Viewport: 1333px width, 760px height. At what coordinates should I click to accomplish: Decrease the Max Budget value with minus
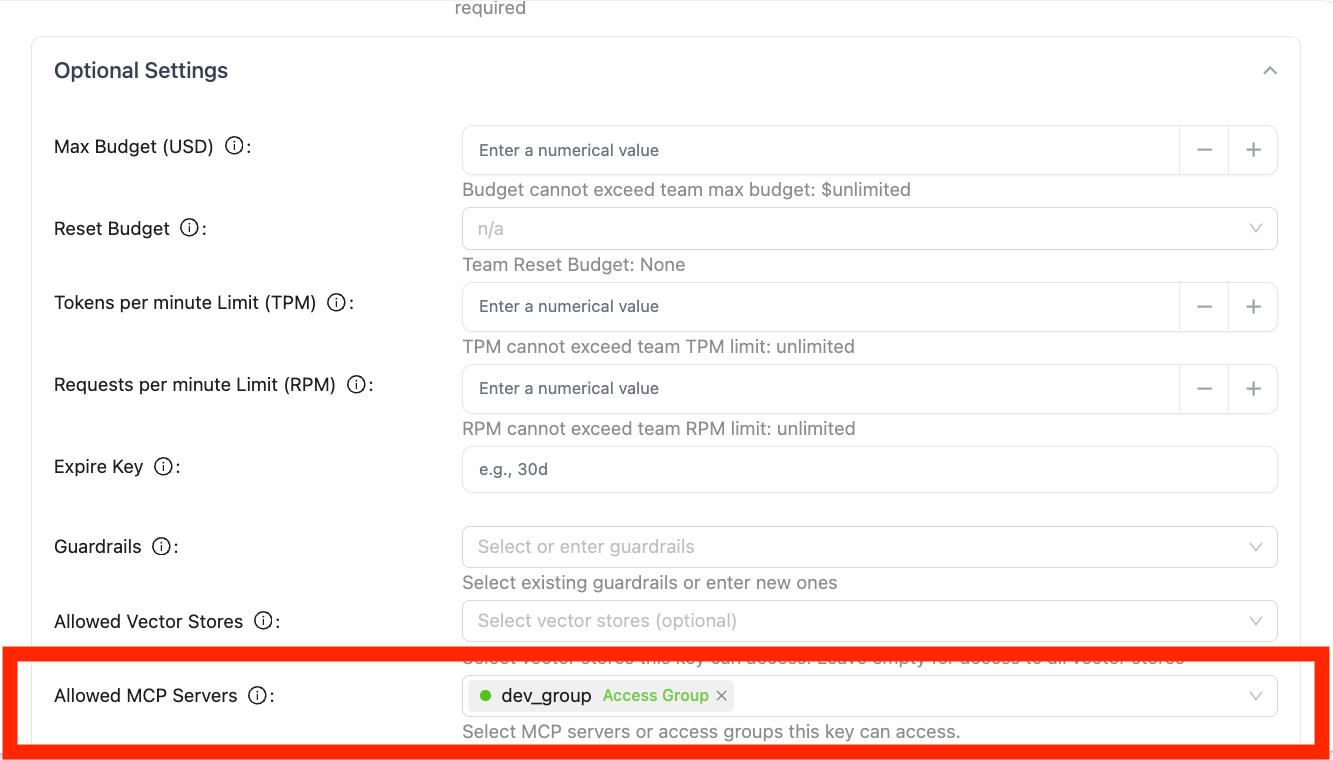click(x=1204, y=150)
